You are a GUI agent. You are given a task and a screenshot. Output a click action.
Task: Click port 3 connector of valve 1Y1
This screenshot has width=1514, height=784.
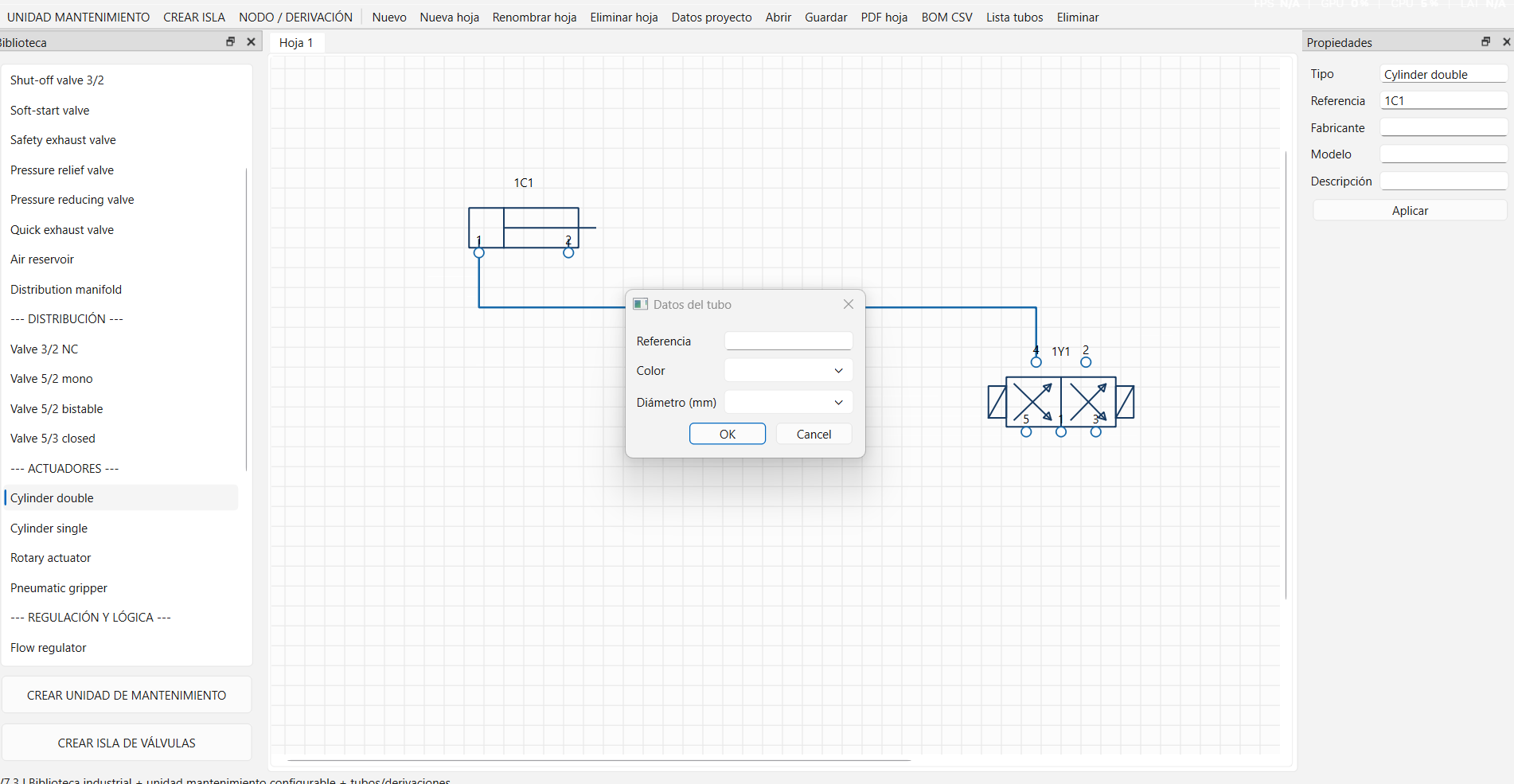click(1096, 432)
